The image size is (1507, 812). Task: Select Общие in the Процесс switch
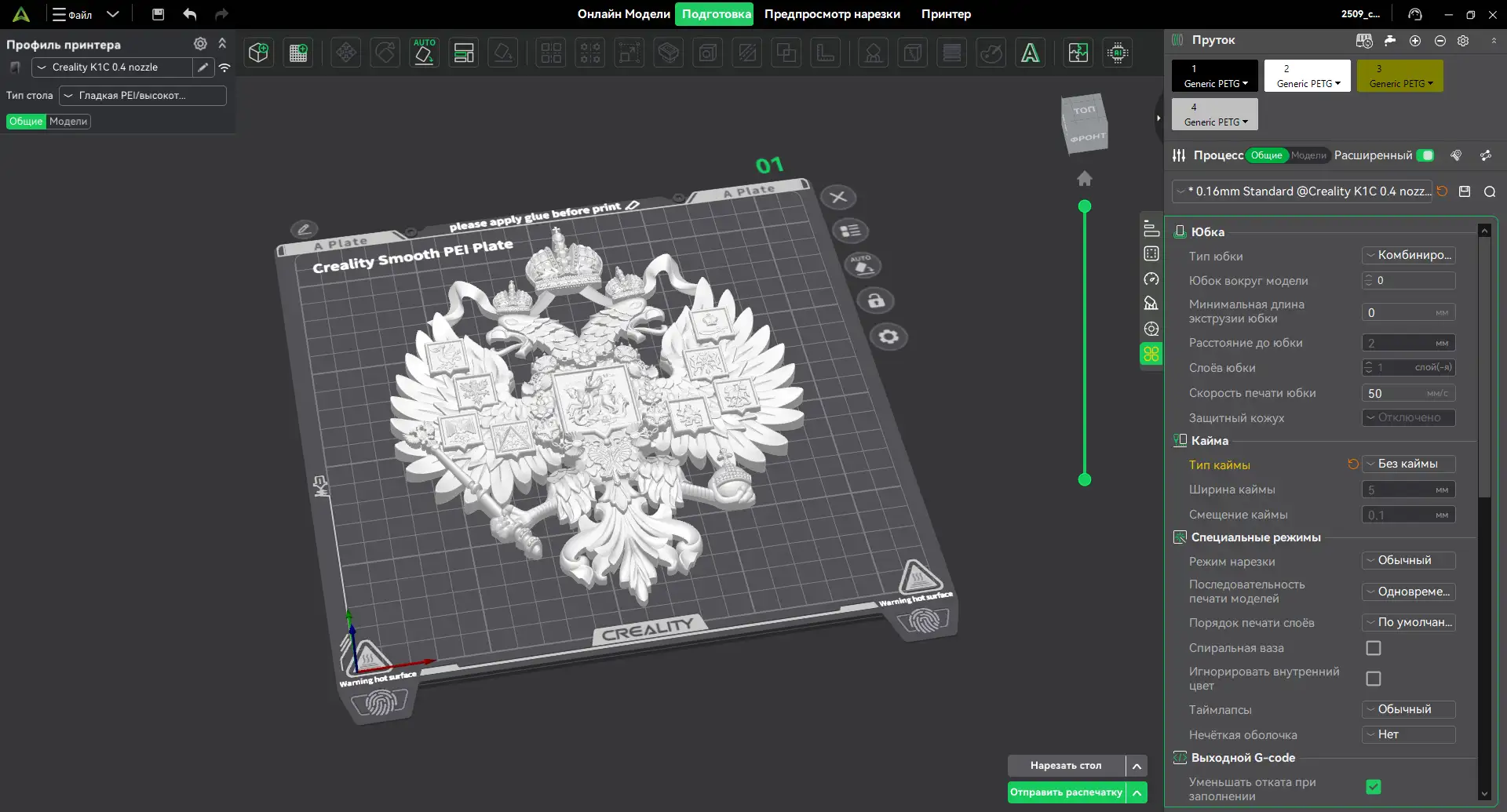click(x=1266, y=155)
